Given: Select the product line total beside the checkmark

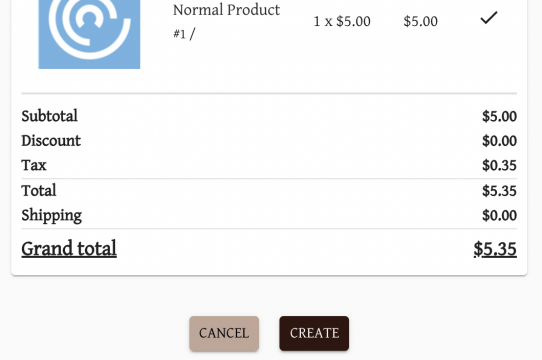Looking at the screenshot, I should [420, 21].
